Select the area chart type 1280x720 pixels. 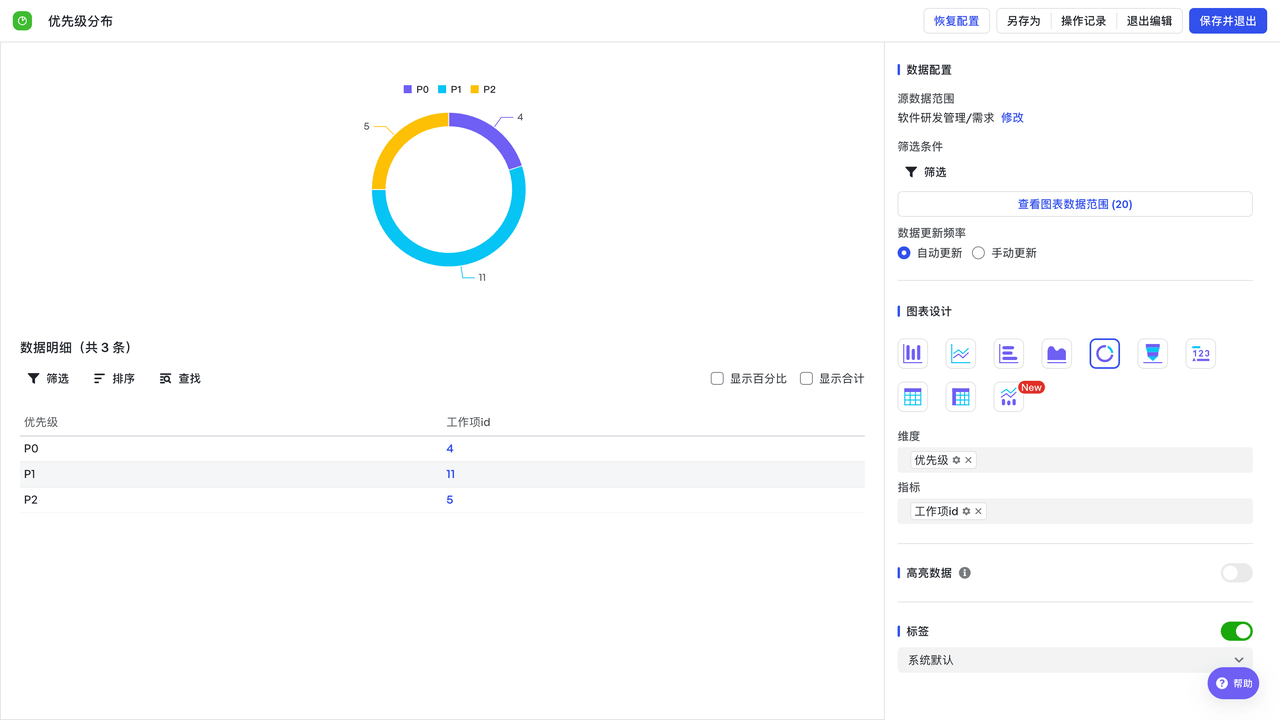(1056, 353)
